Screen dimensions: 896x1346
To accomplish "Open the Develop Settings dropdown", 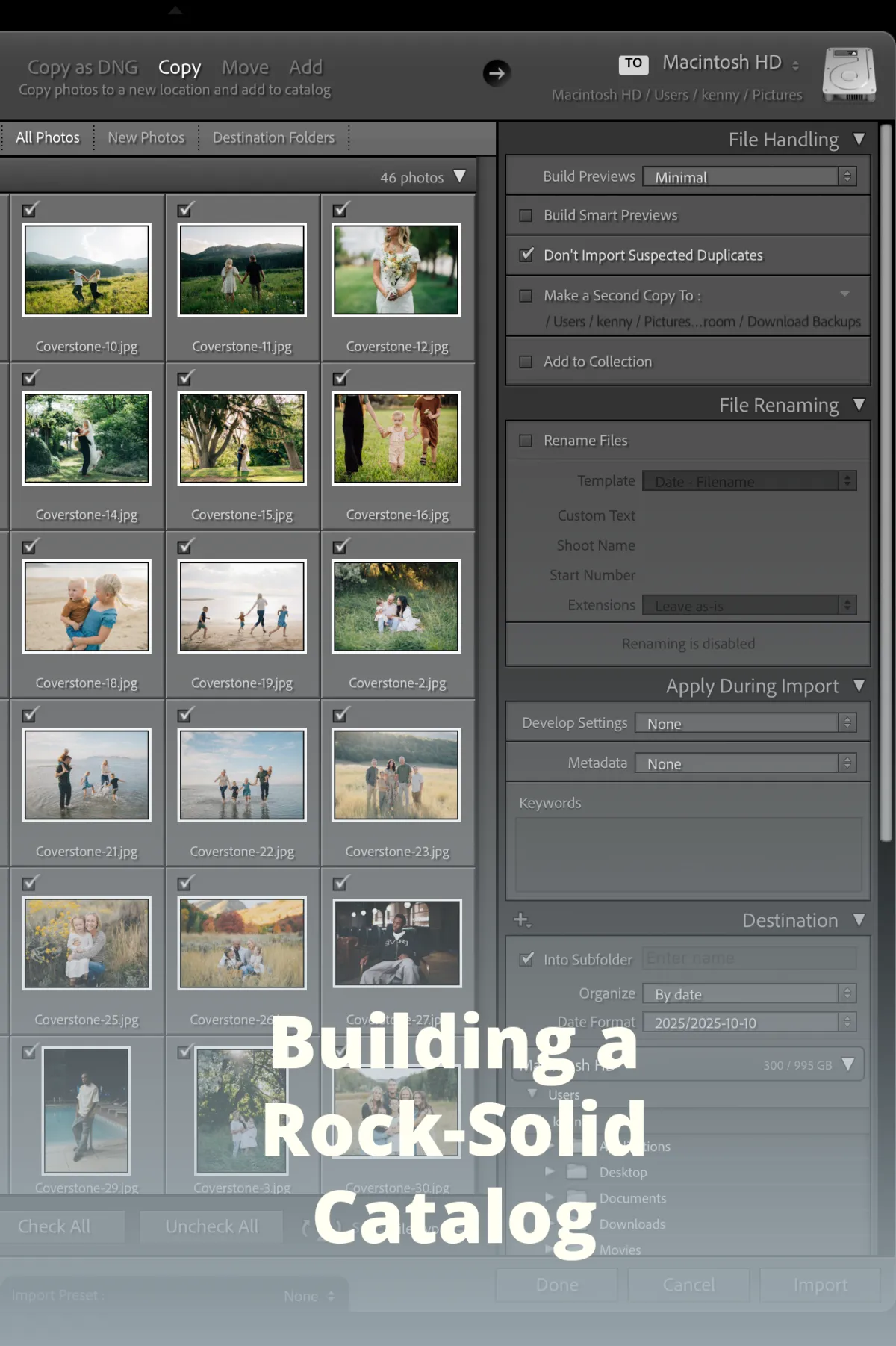I will pos(745,723).
